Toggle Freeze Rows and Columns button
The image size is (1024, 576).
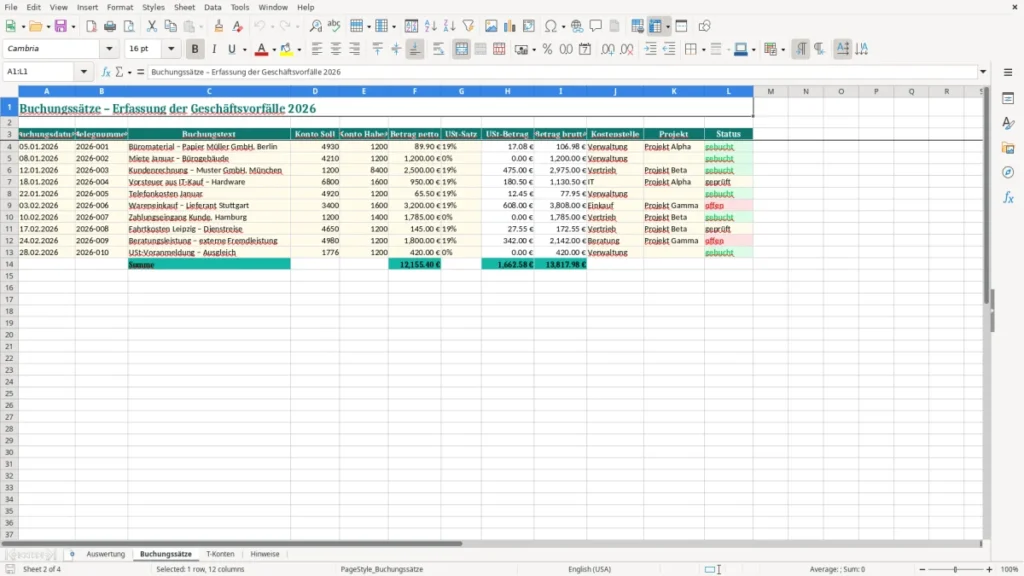[x=655, y=26]
